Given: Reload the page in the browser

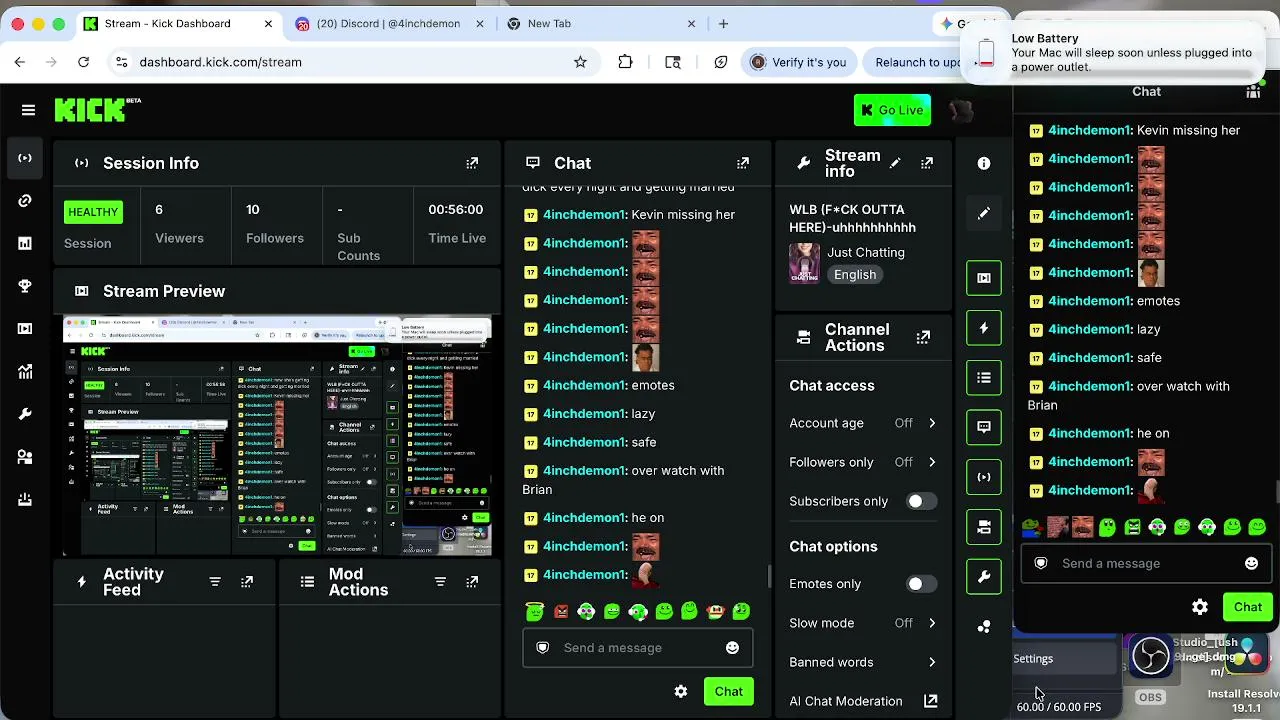Looking at the screenshot, I should point(83,62).
